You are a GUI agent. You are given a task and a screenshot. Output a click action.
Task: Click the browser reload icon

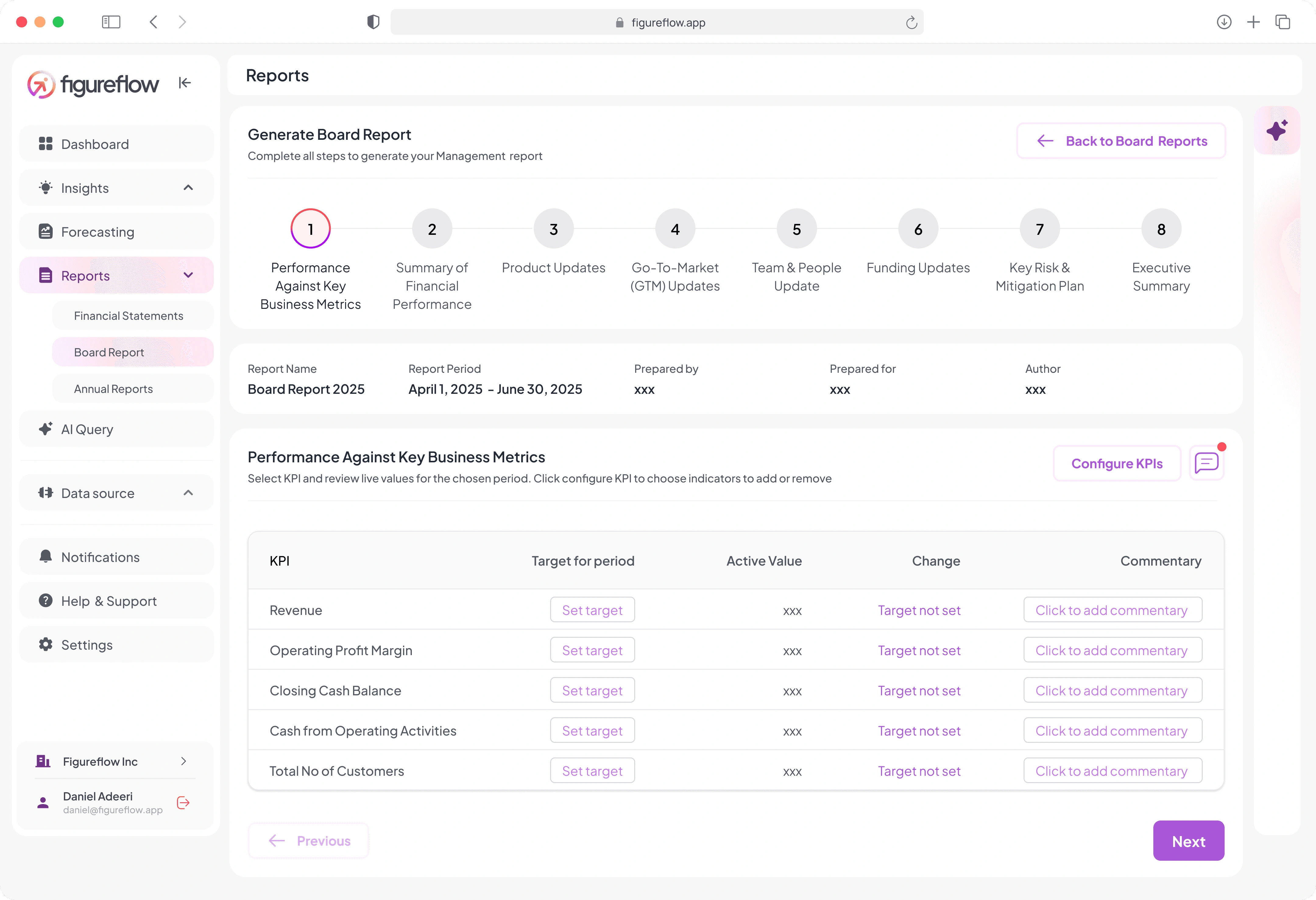[x=911, y=23]
